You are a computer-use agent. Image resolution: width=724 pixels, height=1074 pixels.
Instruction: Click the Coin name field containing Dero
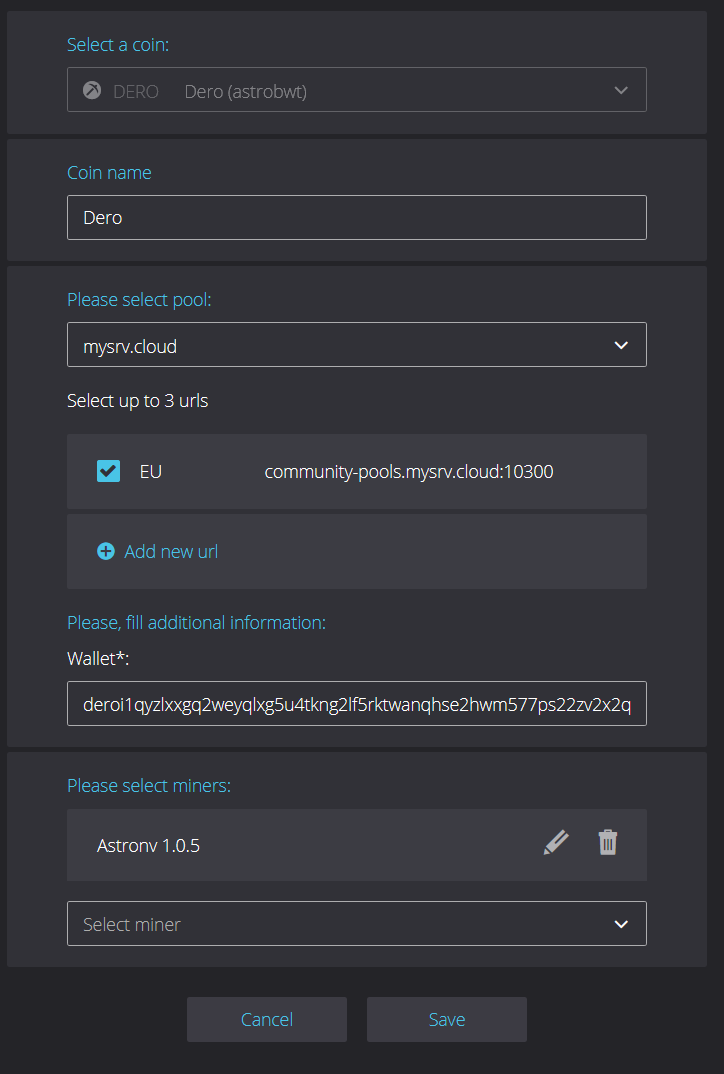pos(356,218)
